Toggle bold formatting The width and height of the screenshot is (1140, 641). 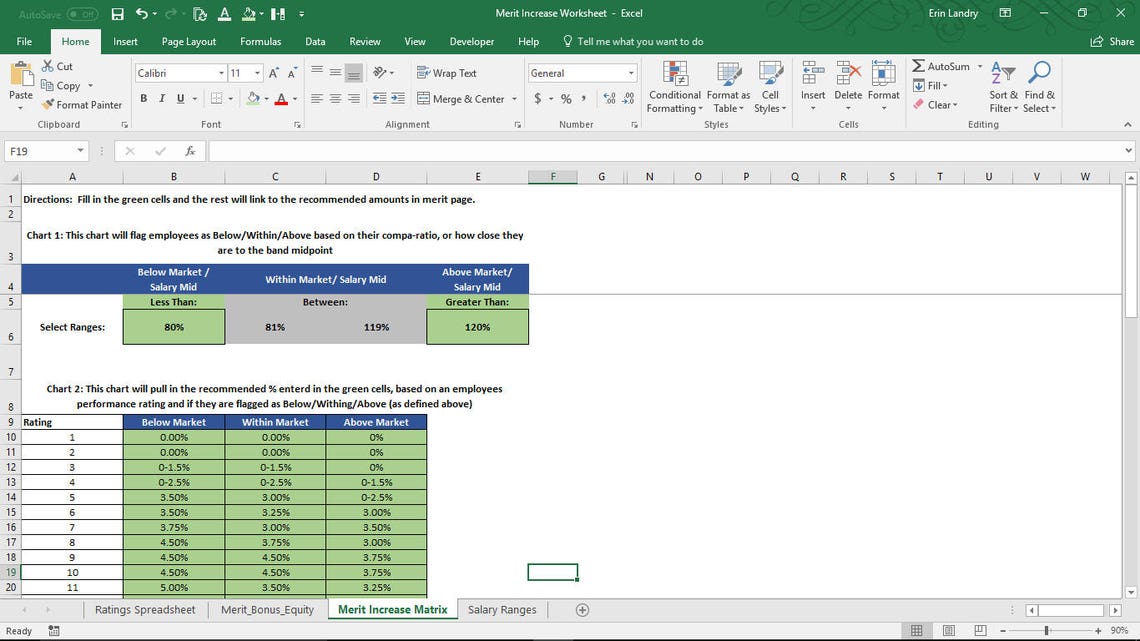pos(143,99)
